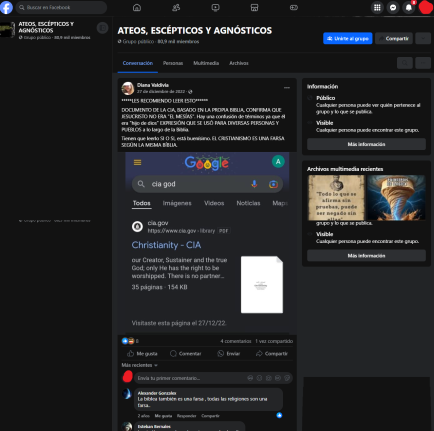434x431 pixels.
Task: Open the Marketplace icon
Action: tap(254, 7)
